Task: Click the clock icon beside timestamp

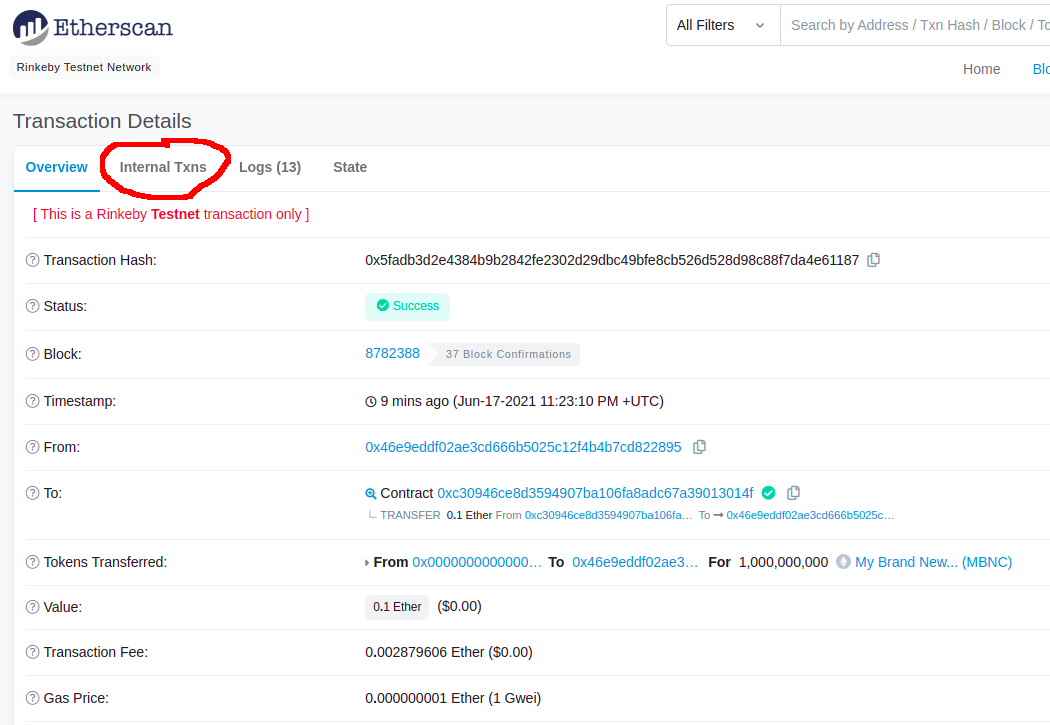Action: [x=370, y=402]
